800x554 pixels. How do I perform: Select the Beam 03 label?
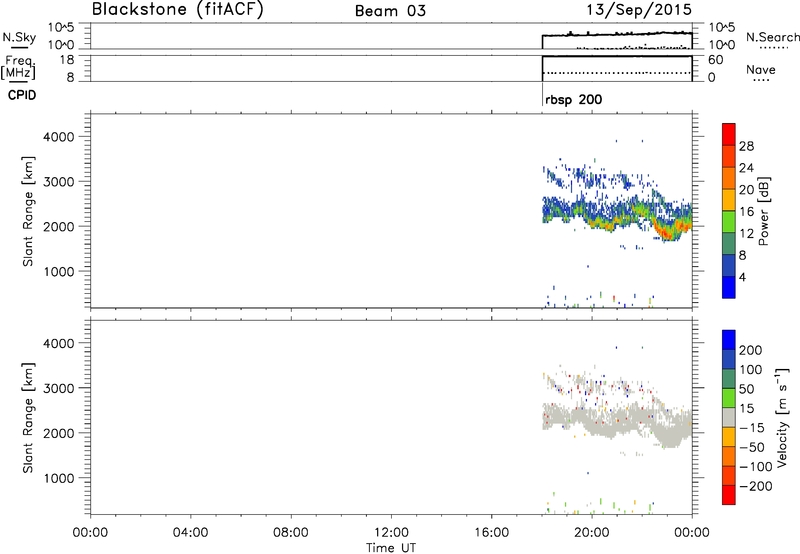coord(390,11)
